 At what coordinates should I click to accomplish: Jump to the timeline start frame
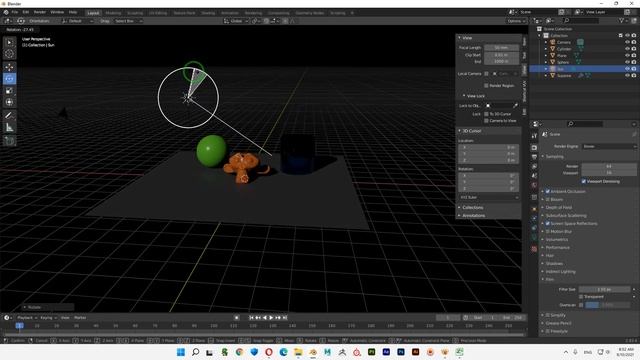[x=251, y=318]
